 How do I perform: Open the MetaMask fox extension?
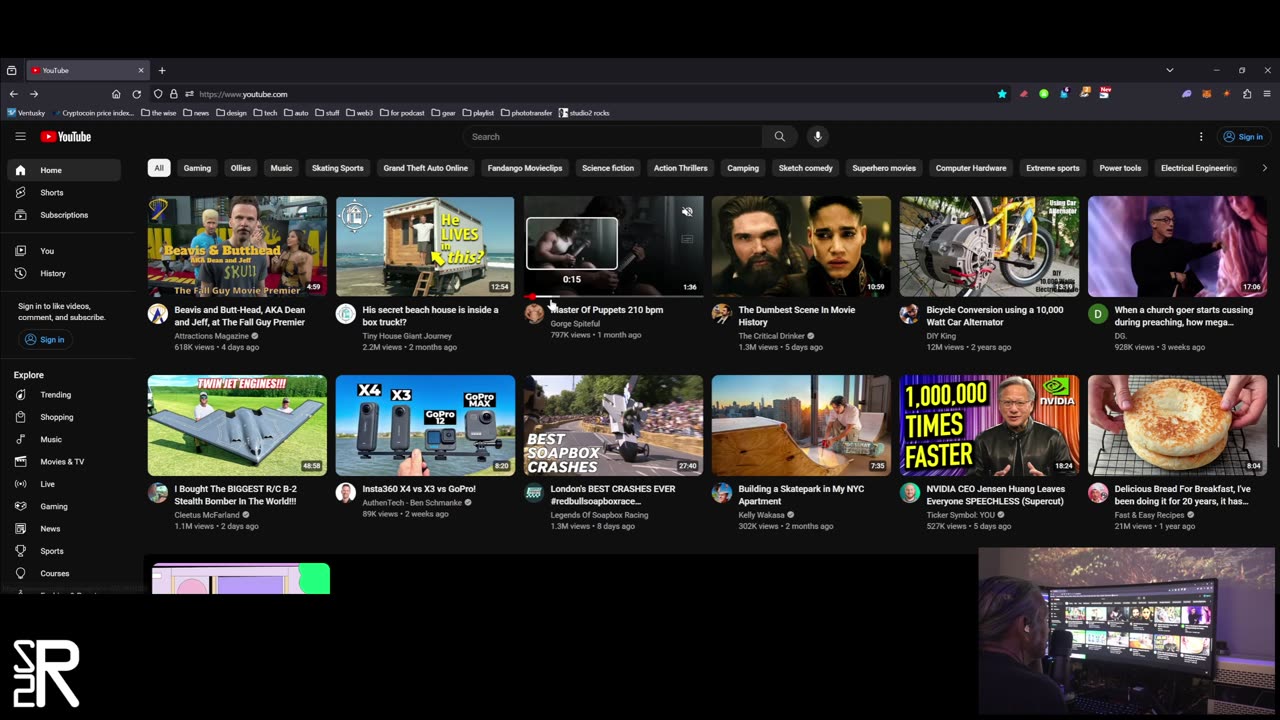click(1206, 94)
